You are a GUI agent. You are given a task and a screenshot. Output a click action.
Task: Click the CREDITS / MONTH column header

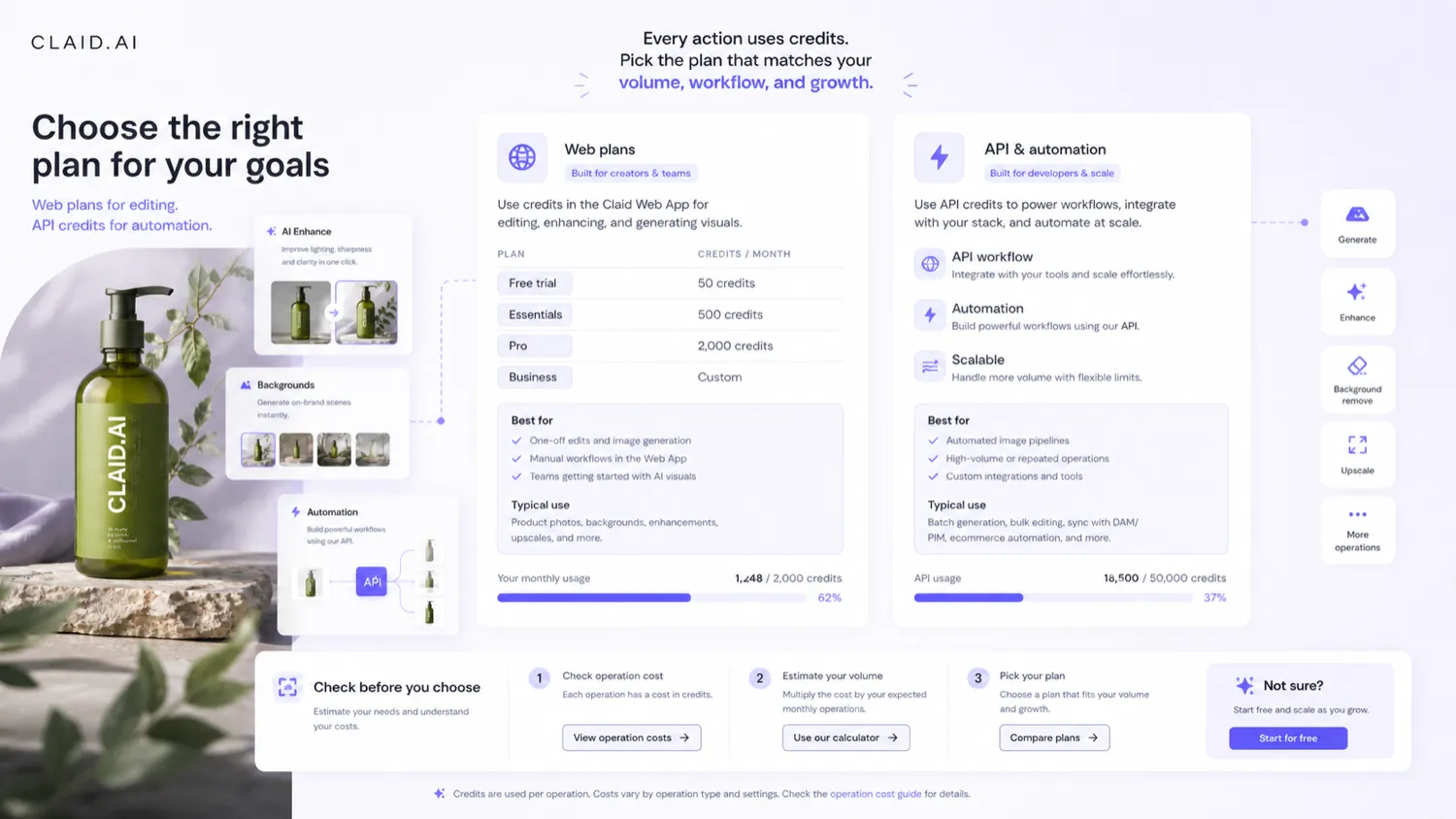[x=744, y=254]
